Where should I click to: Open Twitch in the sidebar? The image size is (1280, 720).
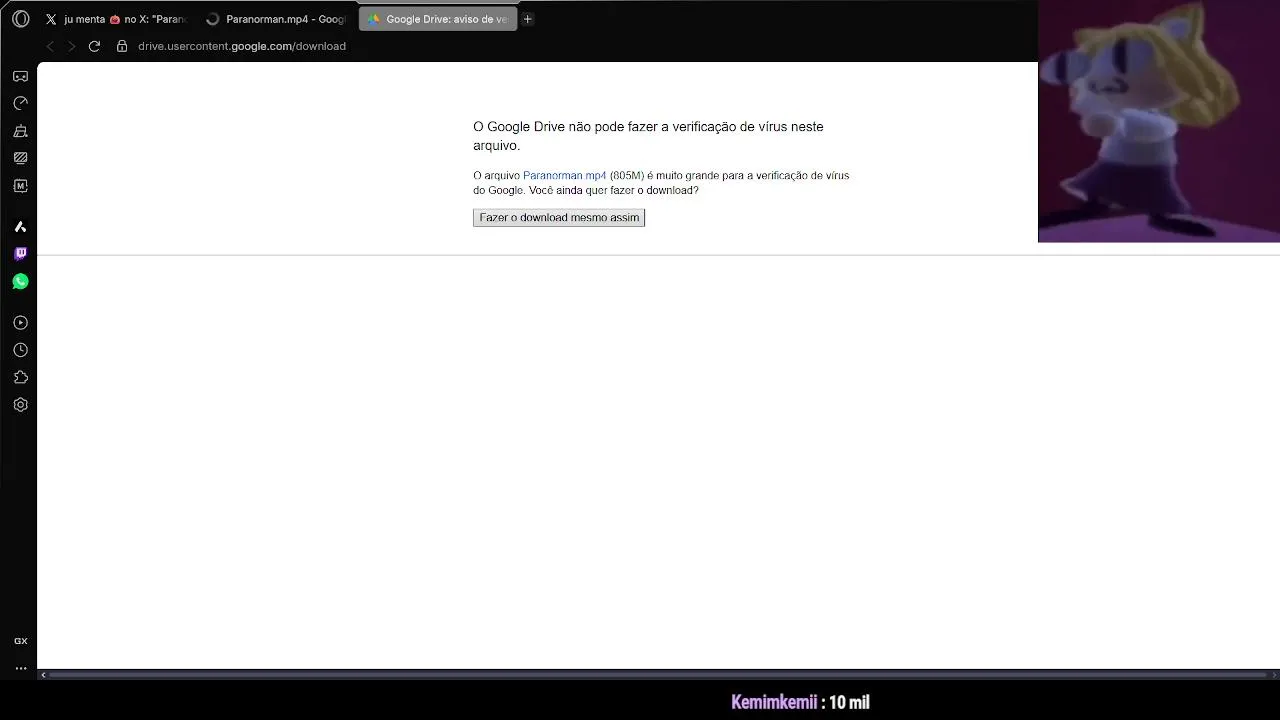pyautogui.click(x=20, y=254)
